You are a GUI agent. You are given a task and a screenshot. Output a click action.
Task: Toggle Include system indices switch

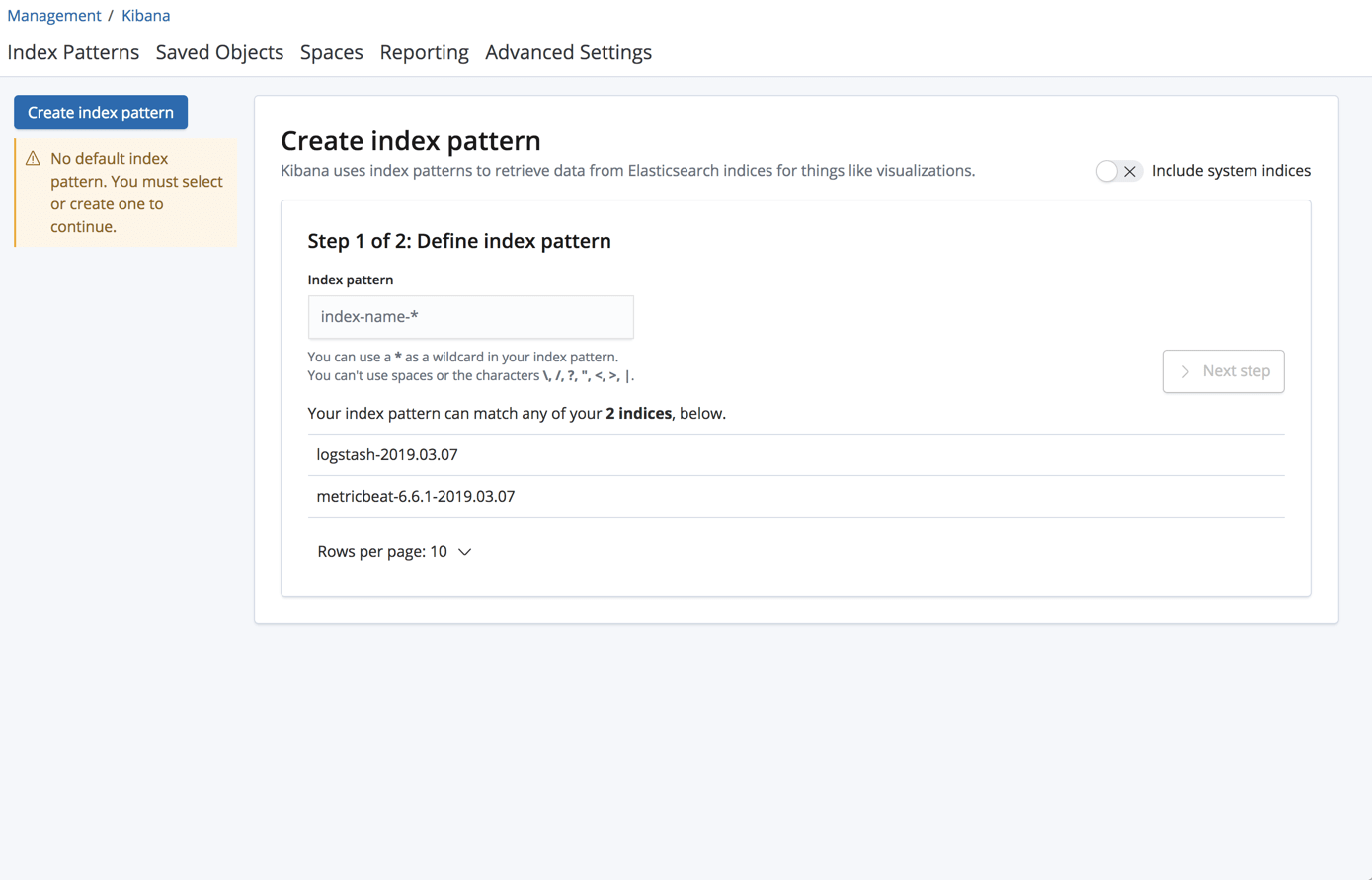pyautogui.click(x=1118, y=171)
